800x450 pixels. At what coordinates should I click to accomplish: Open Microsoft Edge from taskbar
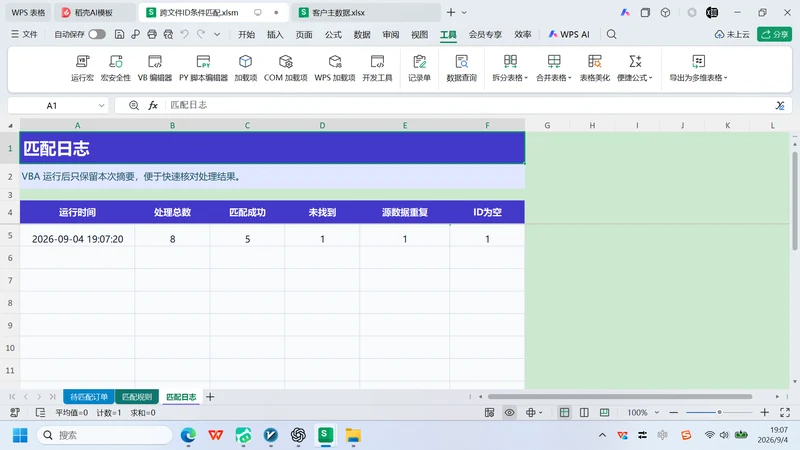tap(188, 435)
